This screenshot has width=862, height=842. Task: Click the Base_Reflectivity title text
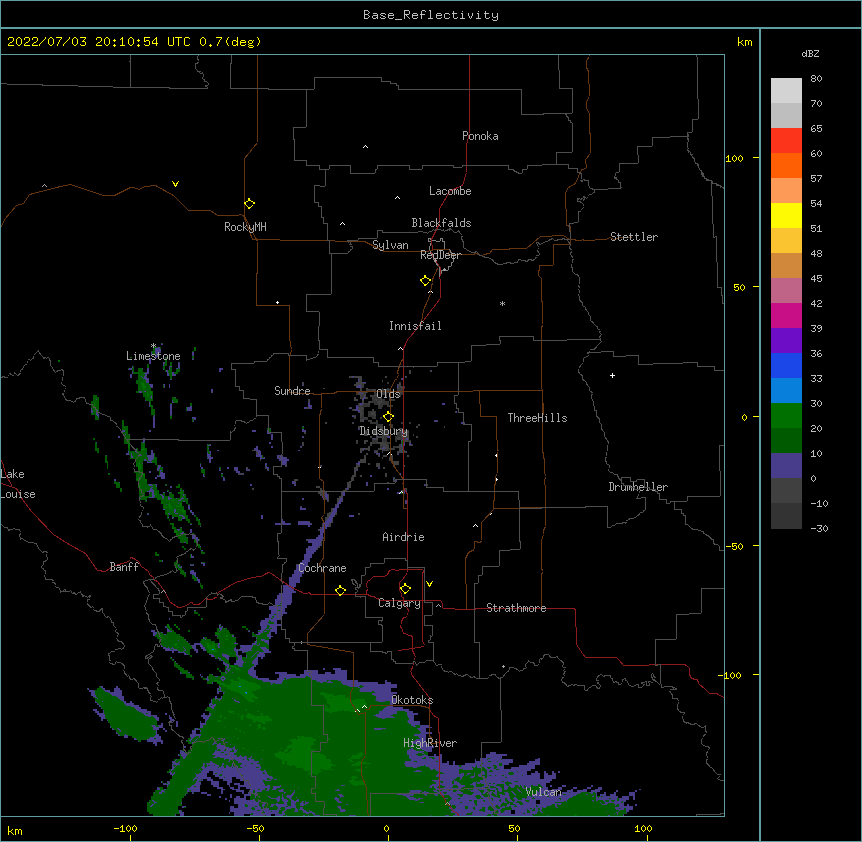[x=431, y=15]
